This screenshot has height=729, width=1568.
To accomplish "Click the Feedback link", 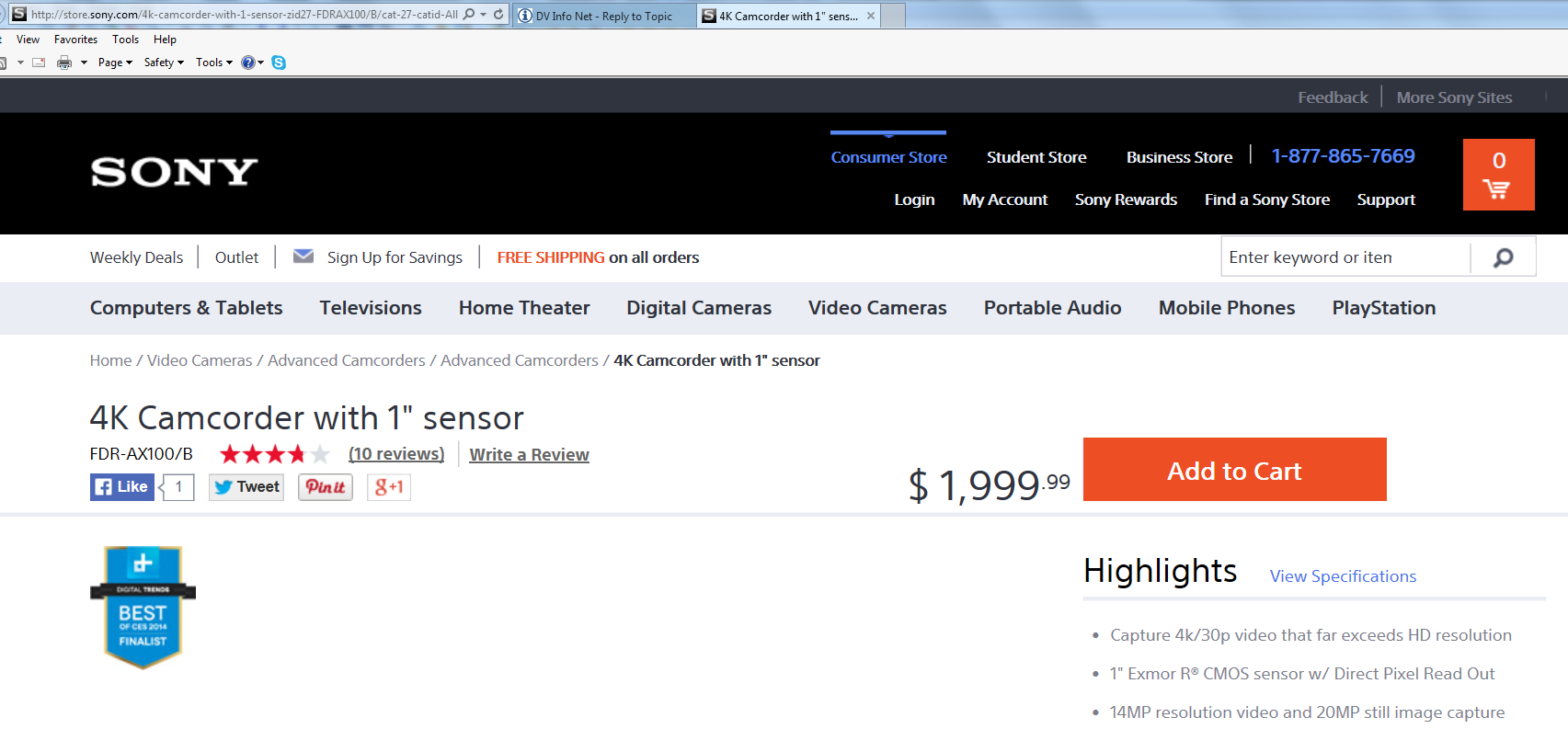I will tap(1333, 97).
